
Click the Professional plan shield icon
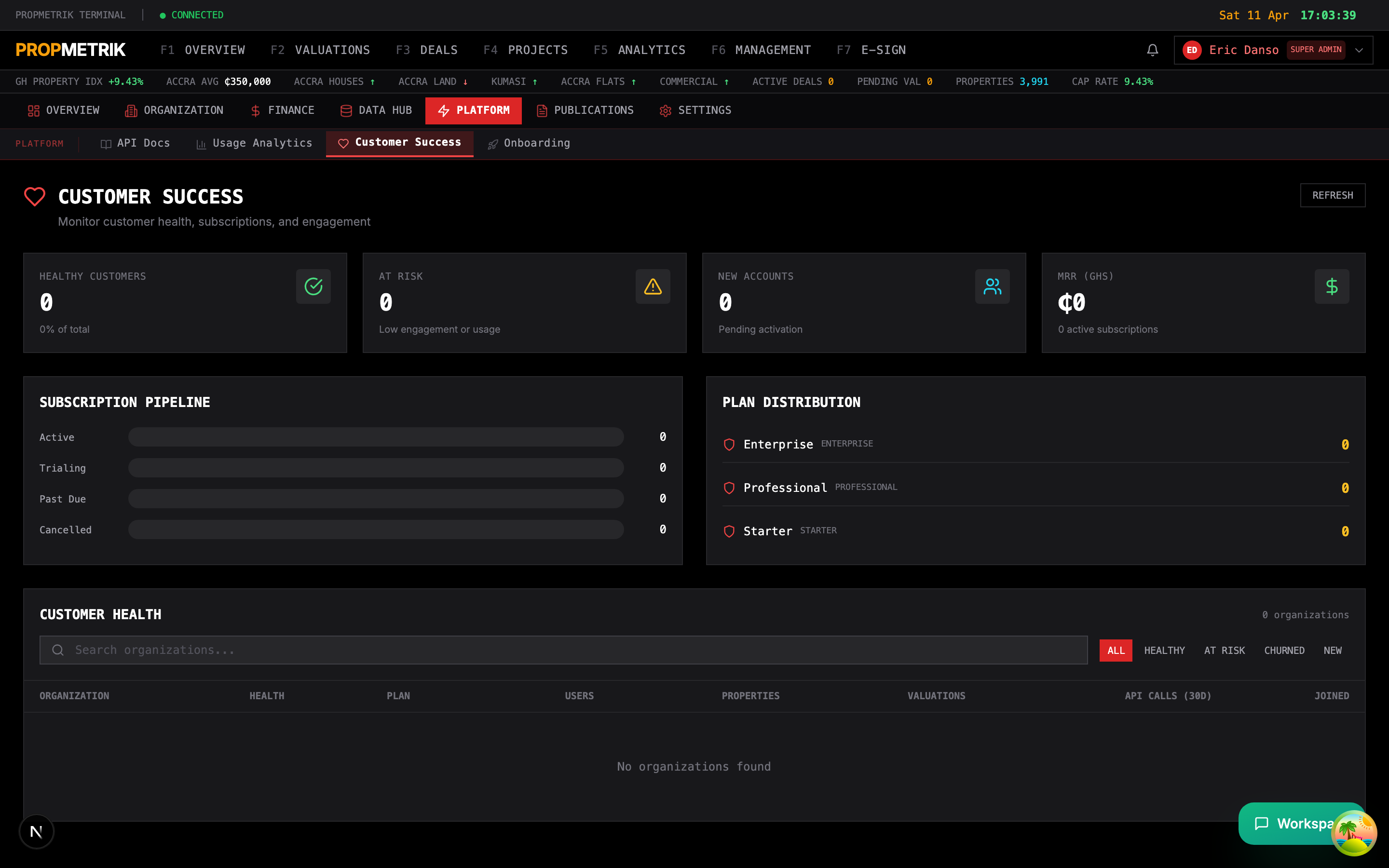(x=729, y=488)
